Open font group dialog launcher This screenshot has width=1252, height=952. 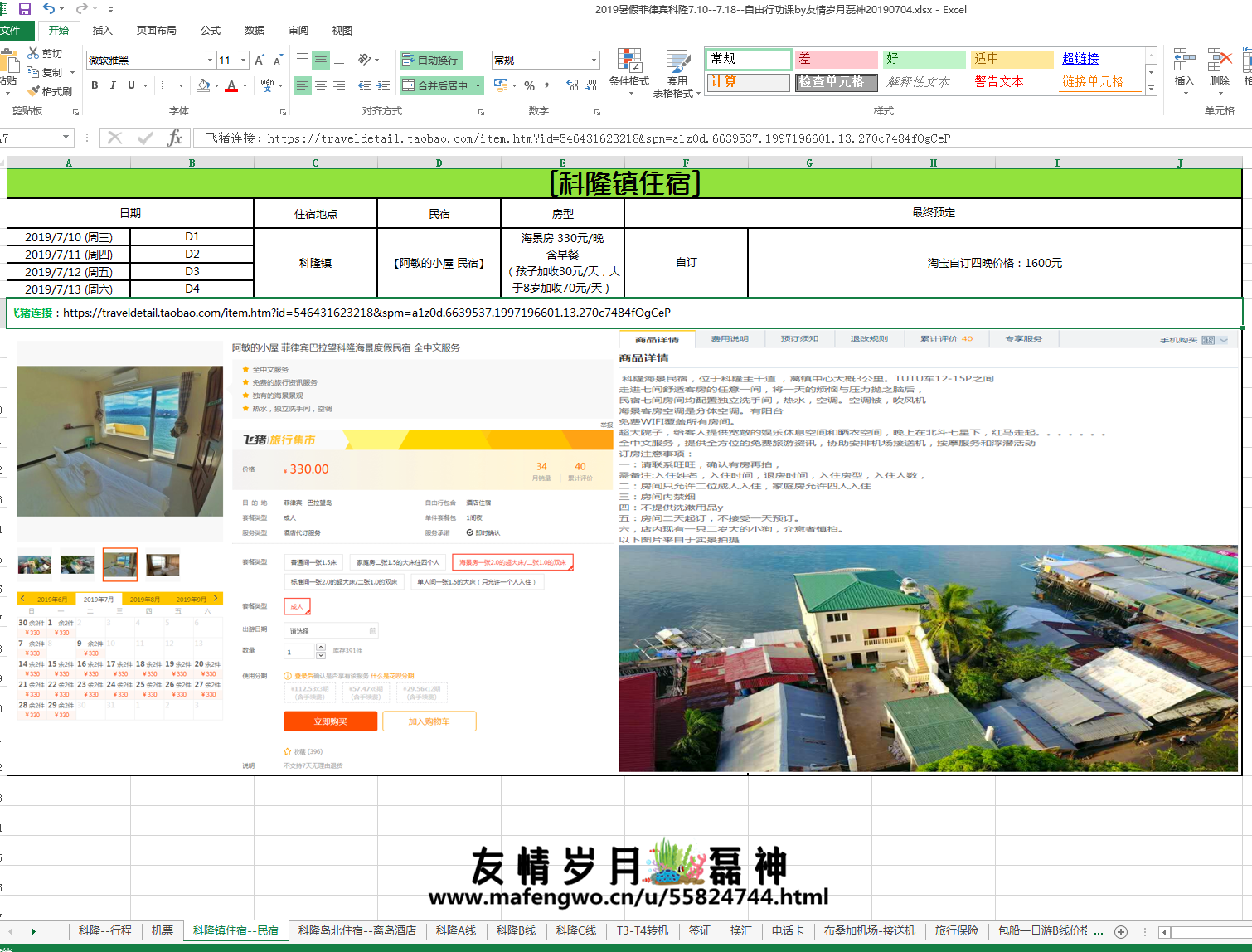(x=283, y=112)
